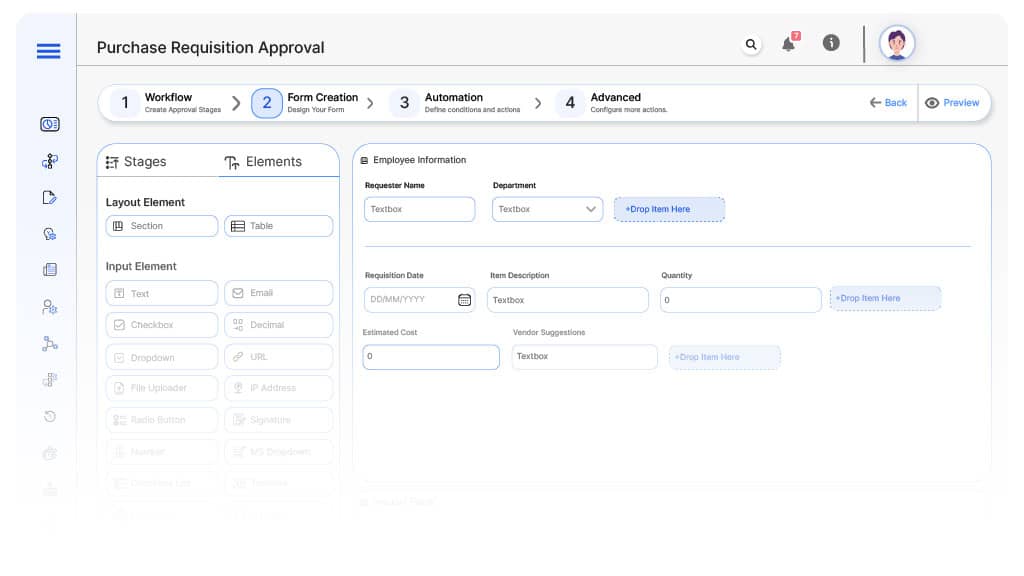Viewport: 1024px width, 576px height.
Task: Select the Checkbox input element
Action: (161, 325)
